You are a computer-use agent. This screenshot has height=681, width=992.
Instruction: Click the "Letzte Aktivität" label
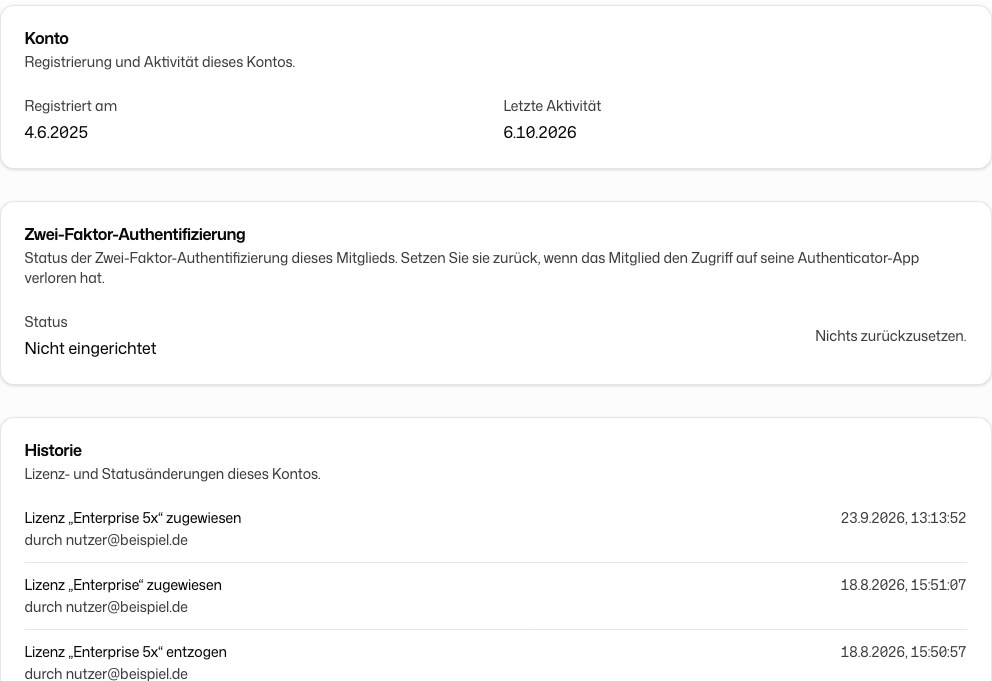[x=552, y=106]
